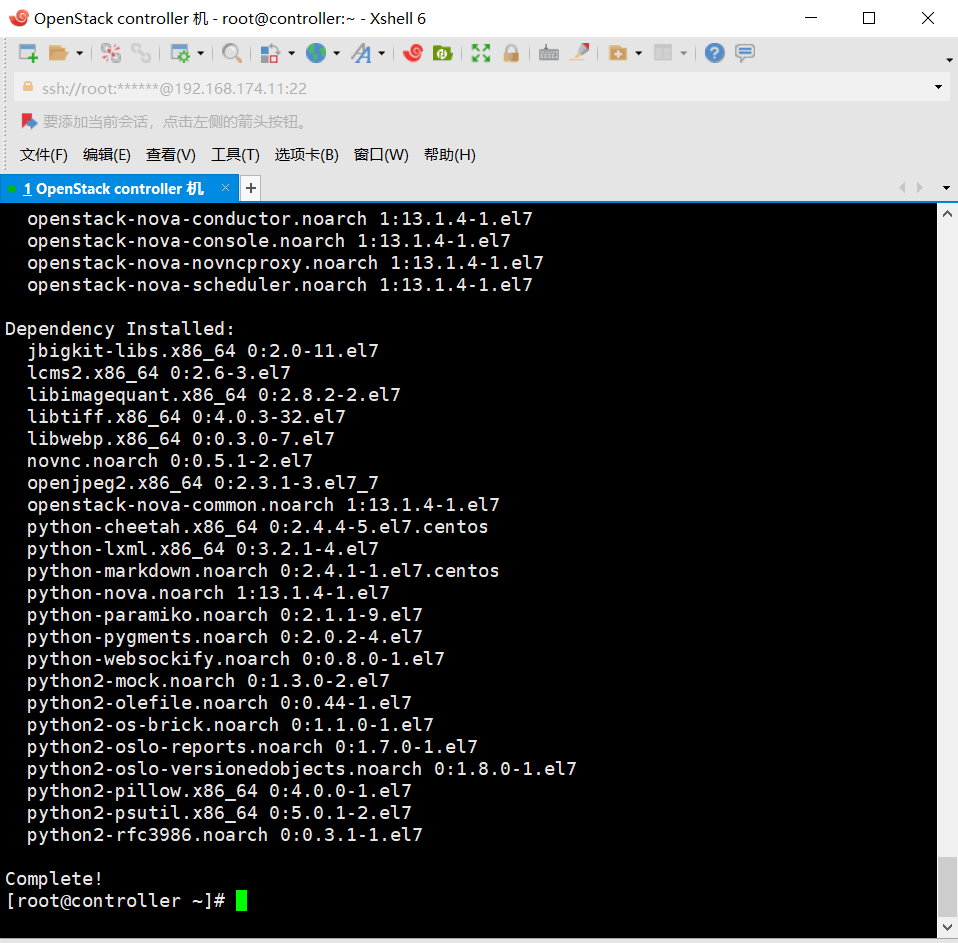958x943 pixels.
Task: Click 'python2-rfc3986.noarch' package line
Action: coord(225,835)
